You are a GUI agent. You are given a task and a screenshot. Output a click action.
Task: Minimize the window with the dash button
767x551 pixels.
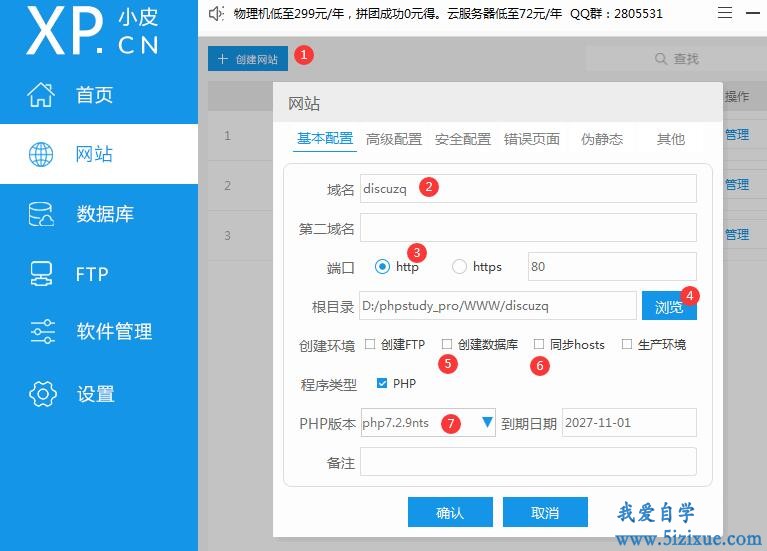pos(753,13)
